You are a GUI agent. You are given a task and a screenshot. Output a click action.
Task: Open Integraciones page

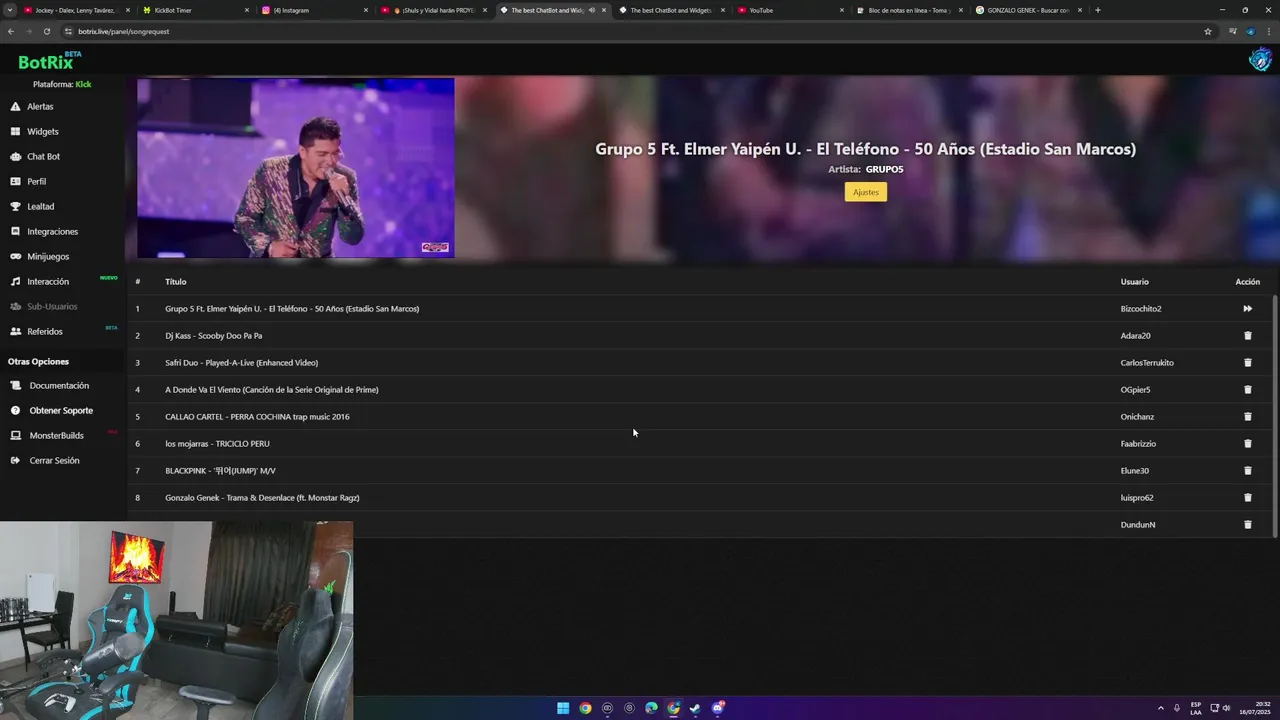point(52,231)
